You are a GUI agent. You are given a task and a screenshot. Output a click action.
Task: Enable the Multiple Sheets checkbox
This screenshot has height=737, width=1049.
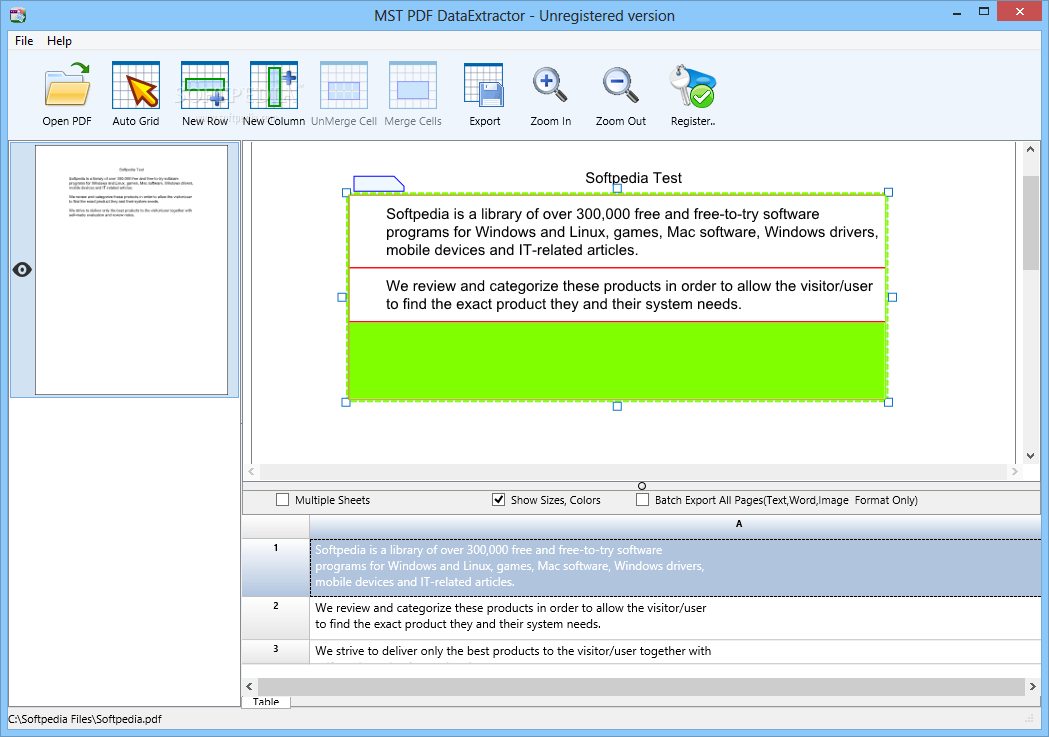282,500
